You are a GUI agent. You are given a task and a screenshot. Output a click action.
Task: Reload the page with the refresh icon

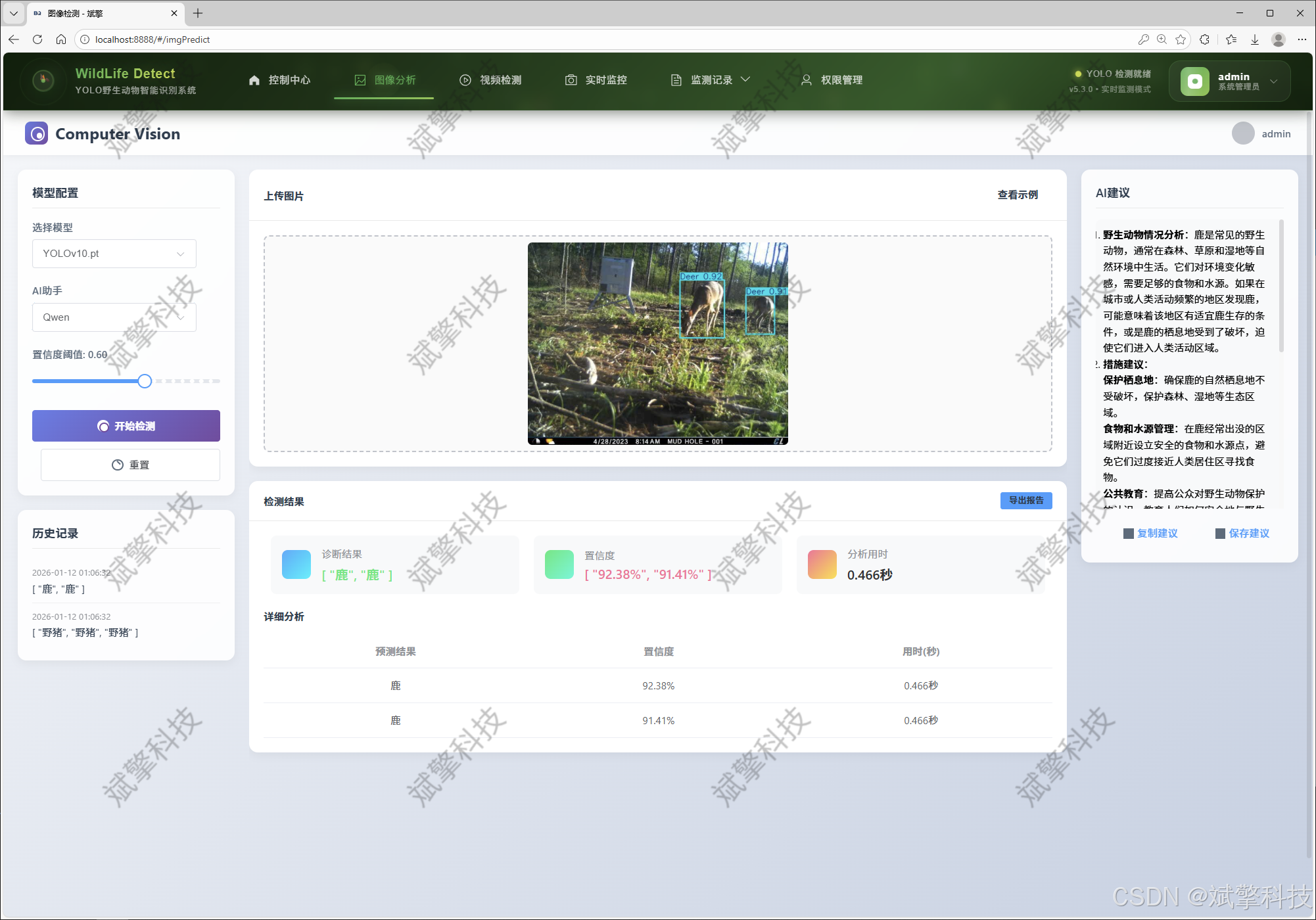[x=37, y=39]
